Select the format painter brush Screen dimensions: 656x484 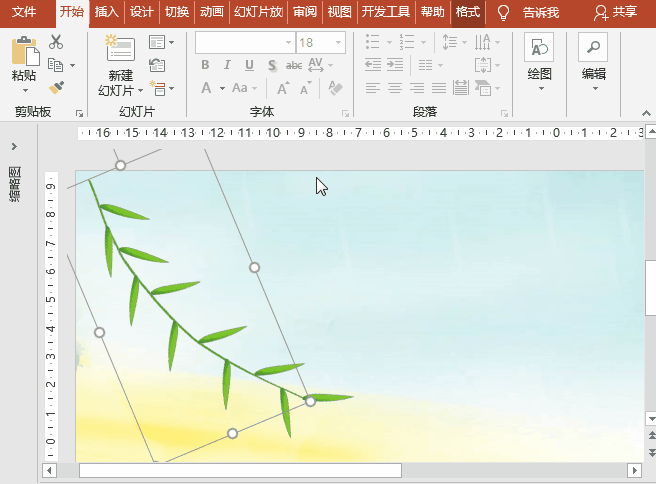pyautogui.click(x=56, y=87)
